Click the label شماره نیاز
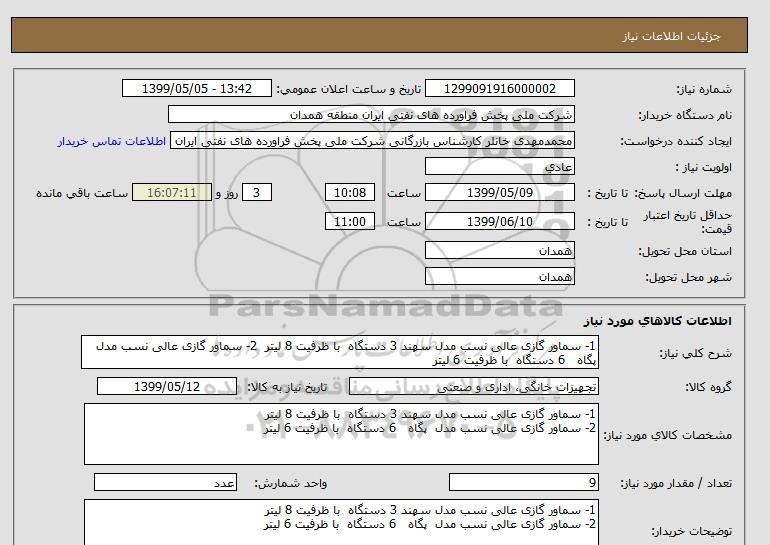The height and width of the screenshot is (545, 770). point(704,89)
